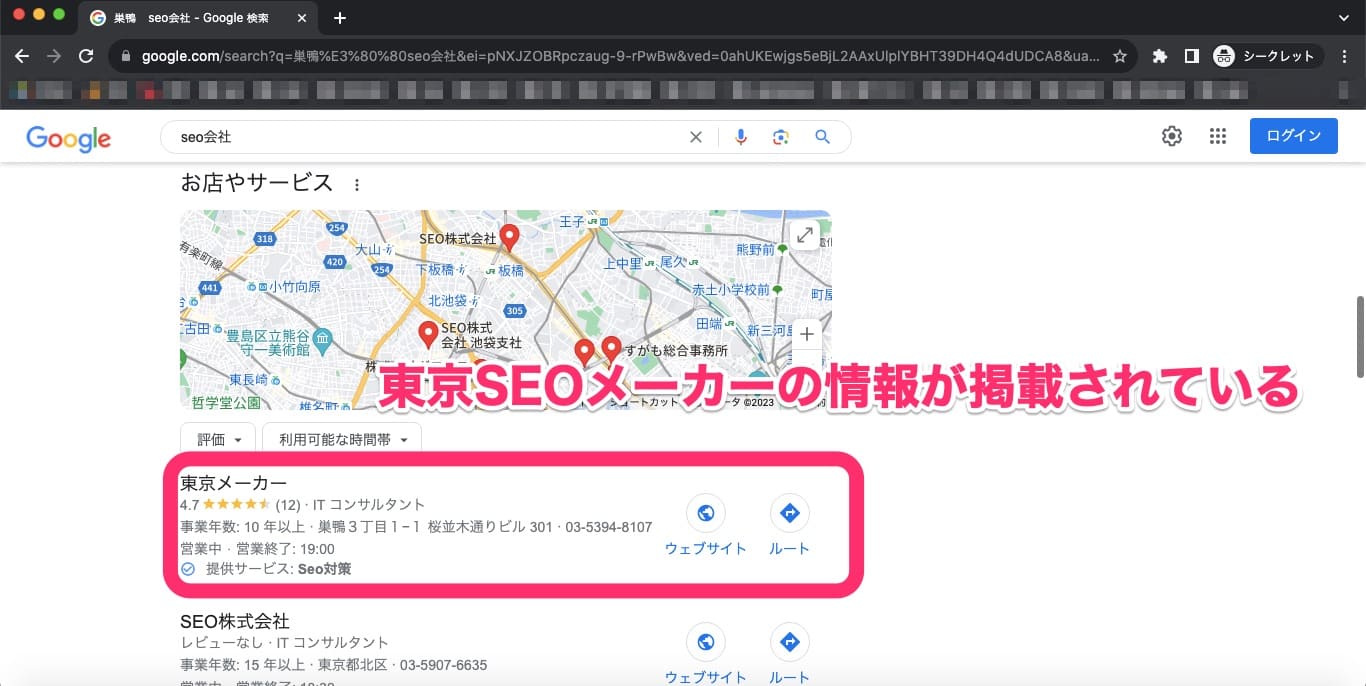Open the Chrome three-dot menu
The height and width of the screenshot is (686, 1366).
click(x=1346, y=56)
